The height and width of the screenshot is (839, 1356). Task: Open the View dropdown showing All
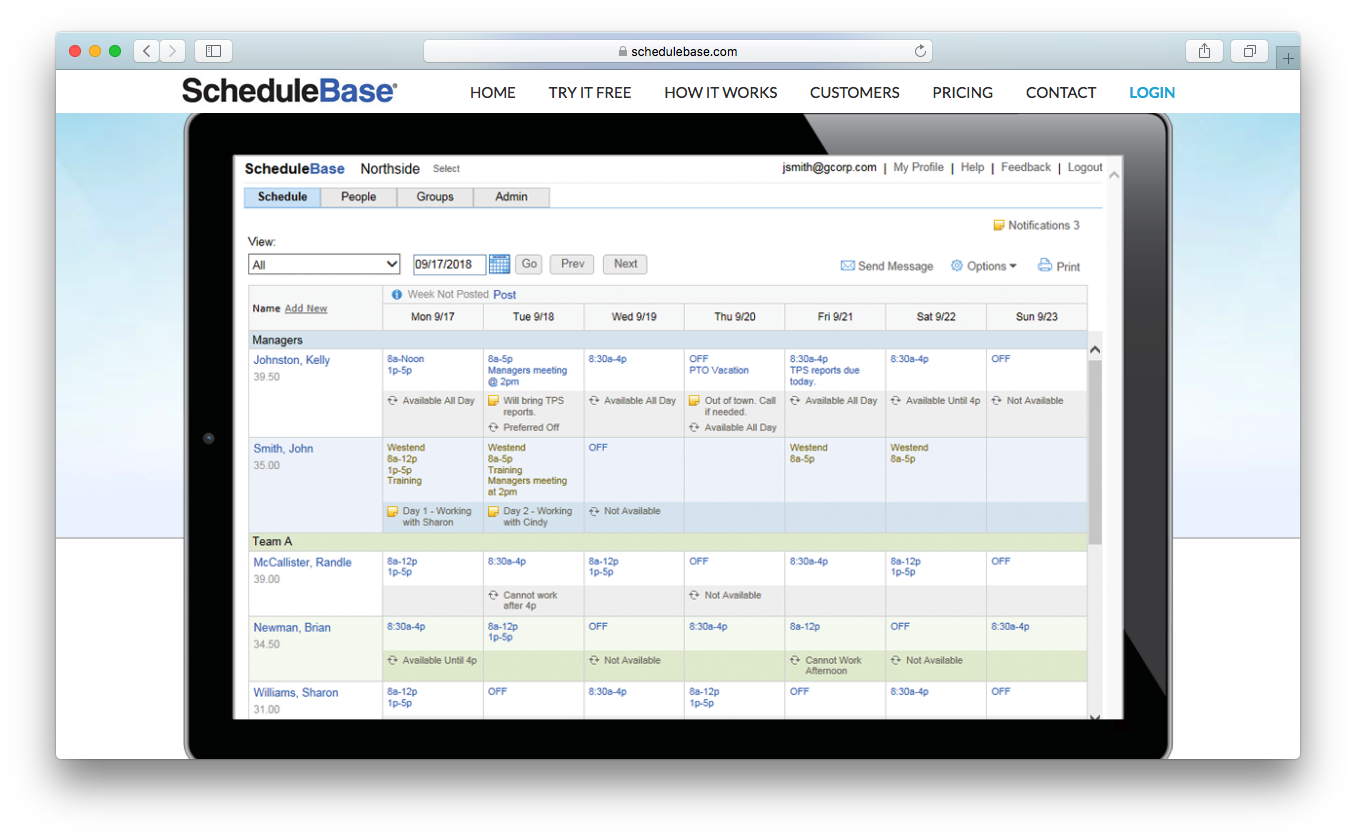324,264
